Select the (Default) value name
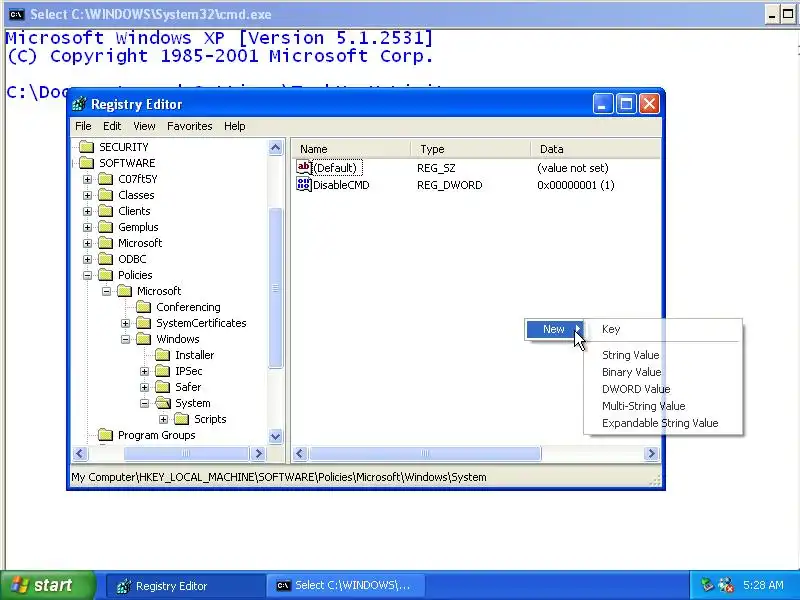The width and height of the screenshot is (800, 600). (x=335, y=168)
